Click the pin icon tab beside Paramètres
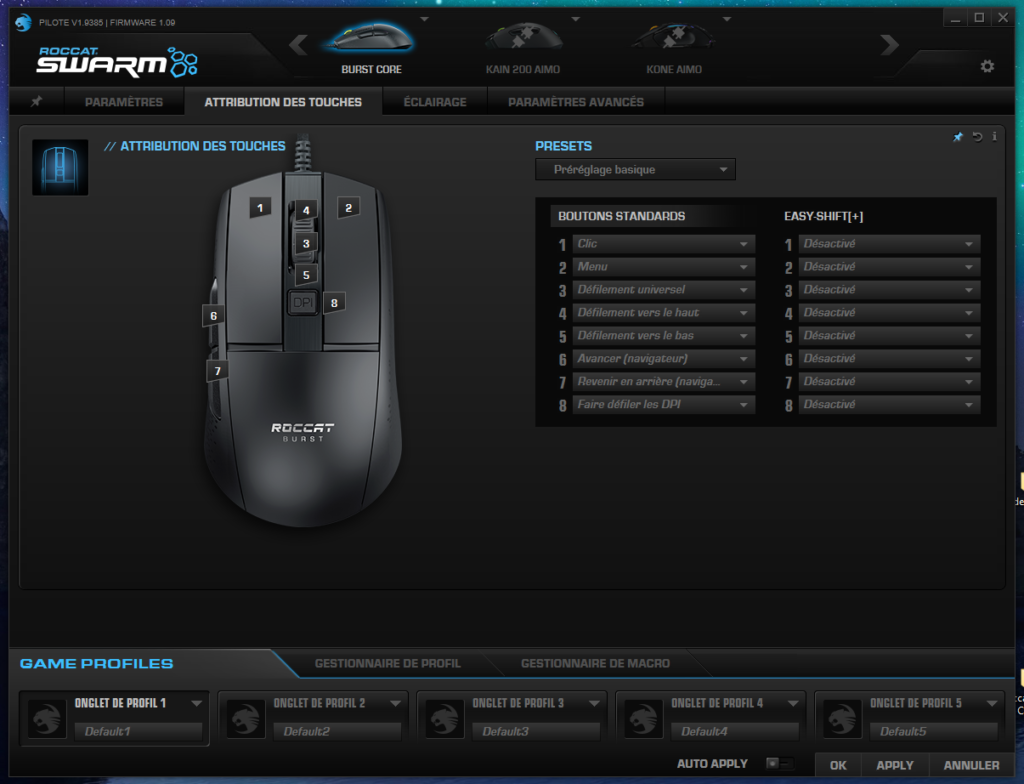The image size is (1024, 784). 37,101
